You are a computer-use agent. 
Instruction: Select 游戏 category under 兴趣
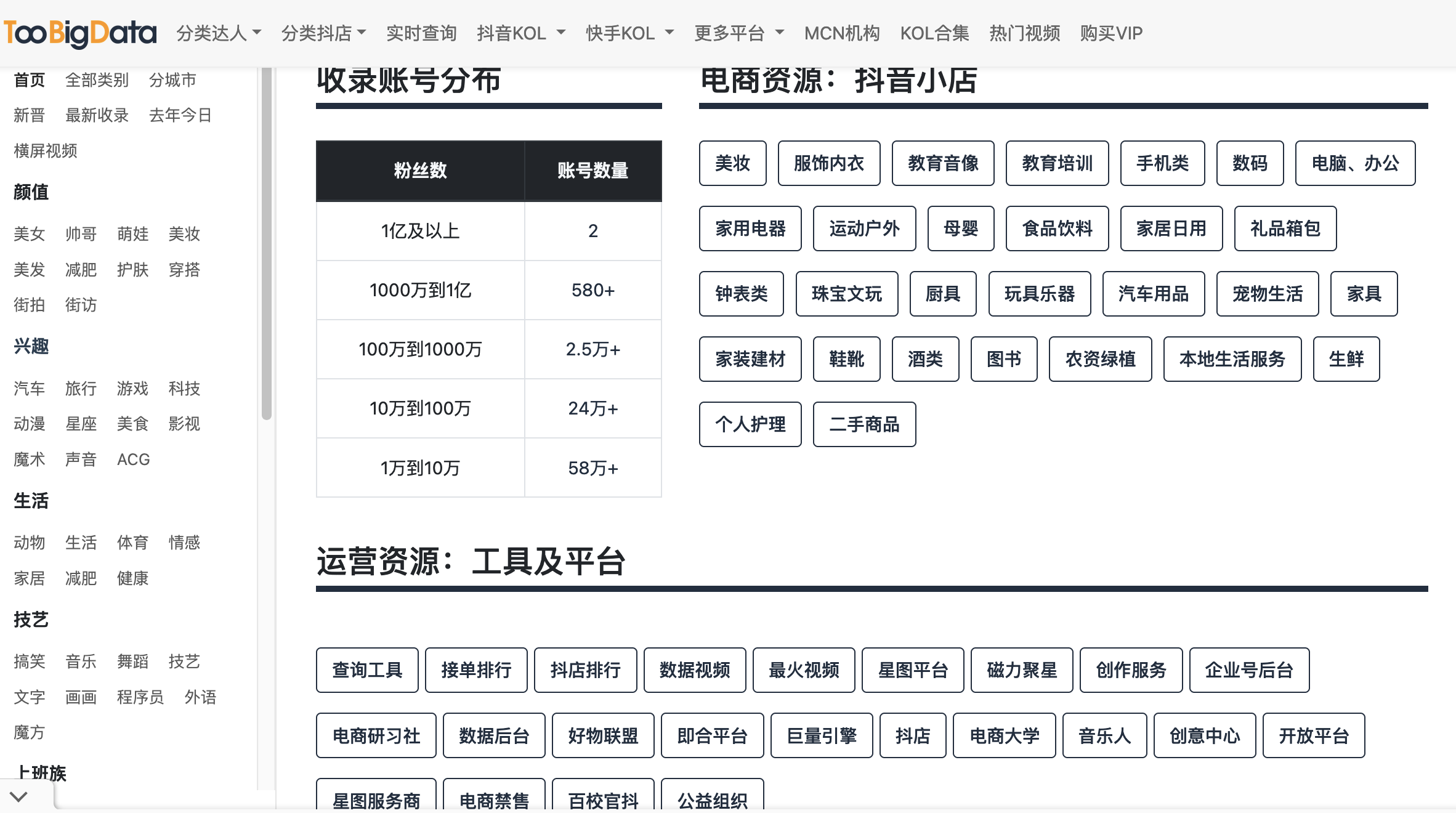[x=133, y=389]
